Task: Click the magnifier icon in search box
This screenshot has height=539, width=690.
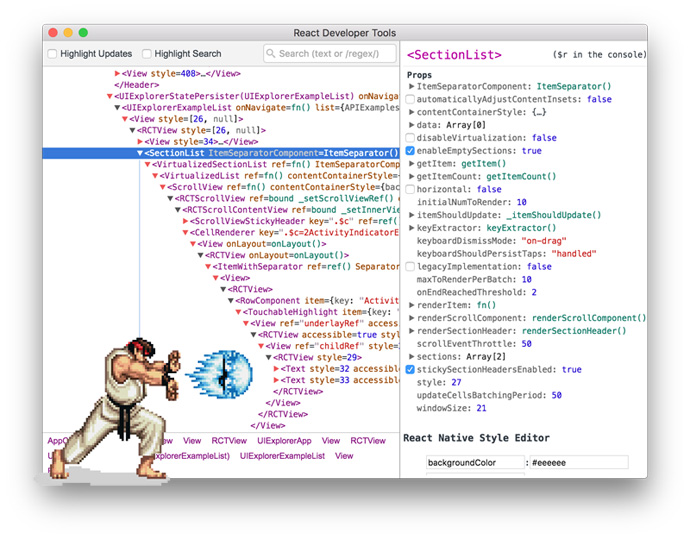Action: (271, 54)
